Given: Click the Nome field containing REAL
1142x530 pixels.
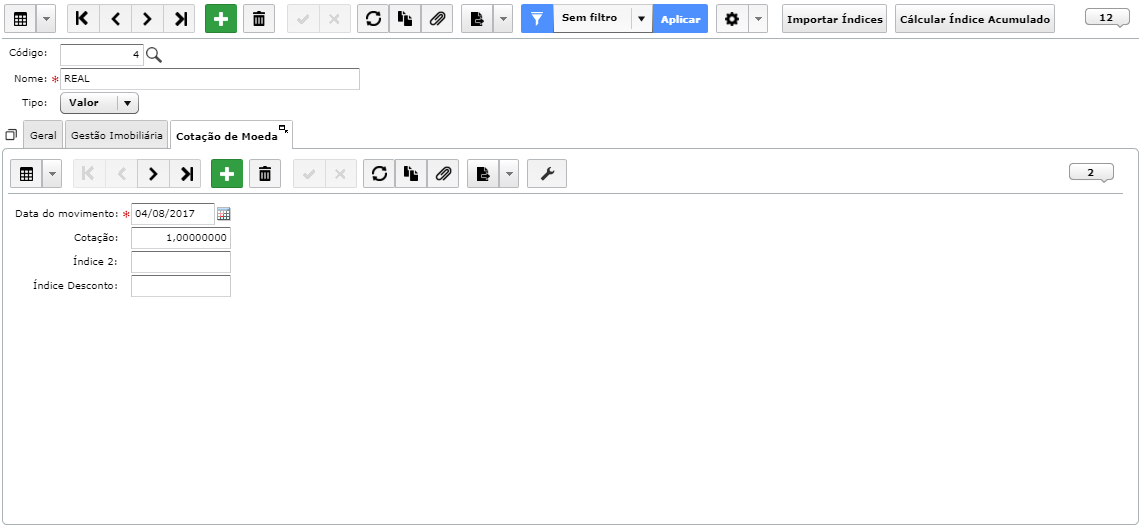Looking at the screenshot, I should [x=210, y=79].
